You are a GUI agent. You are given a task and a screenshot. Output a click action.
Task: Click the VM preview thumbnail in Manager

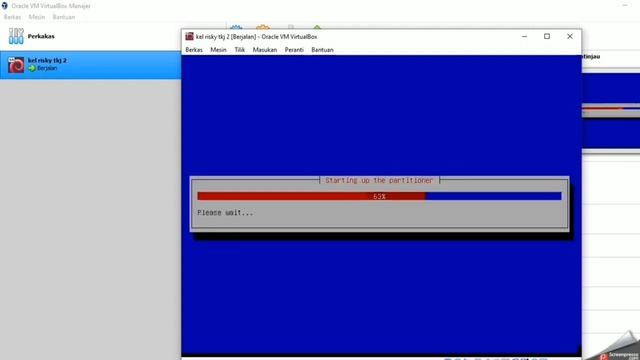(x=611, y=110)
